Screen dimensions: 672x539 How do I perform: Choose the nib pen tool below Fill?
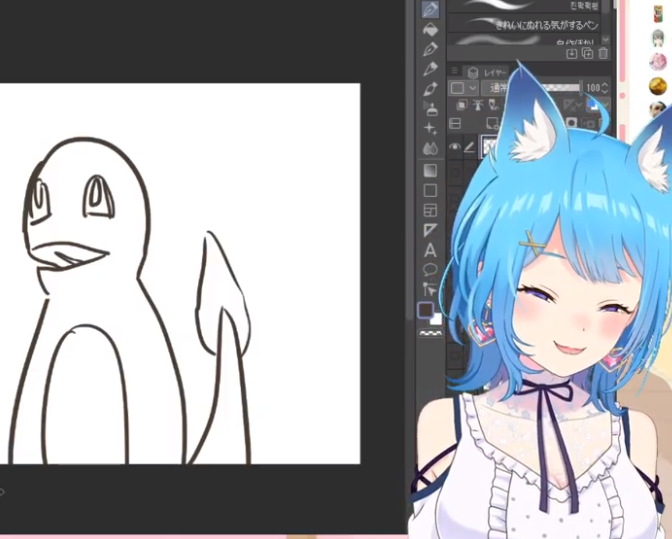(x=430, y=49)
